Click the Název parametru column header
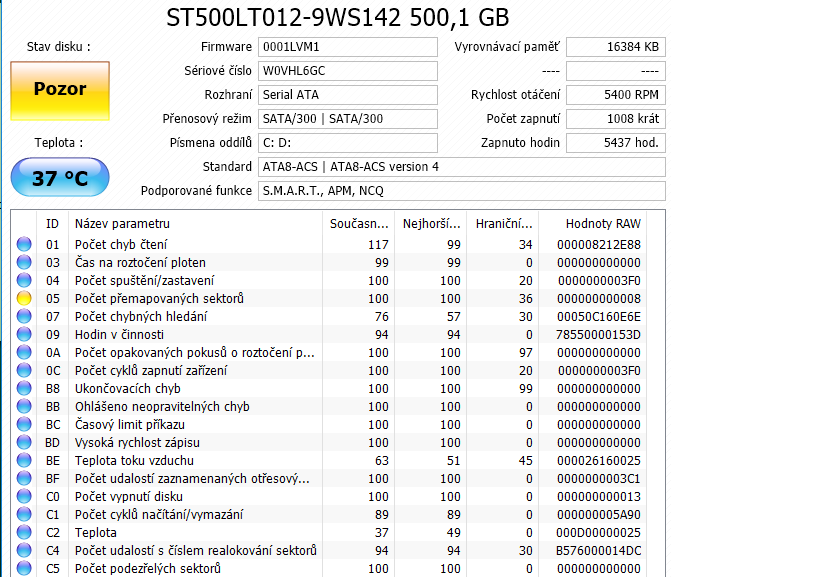 (x=195, y=224)
